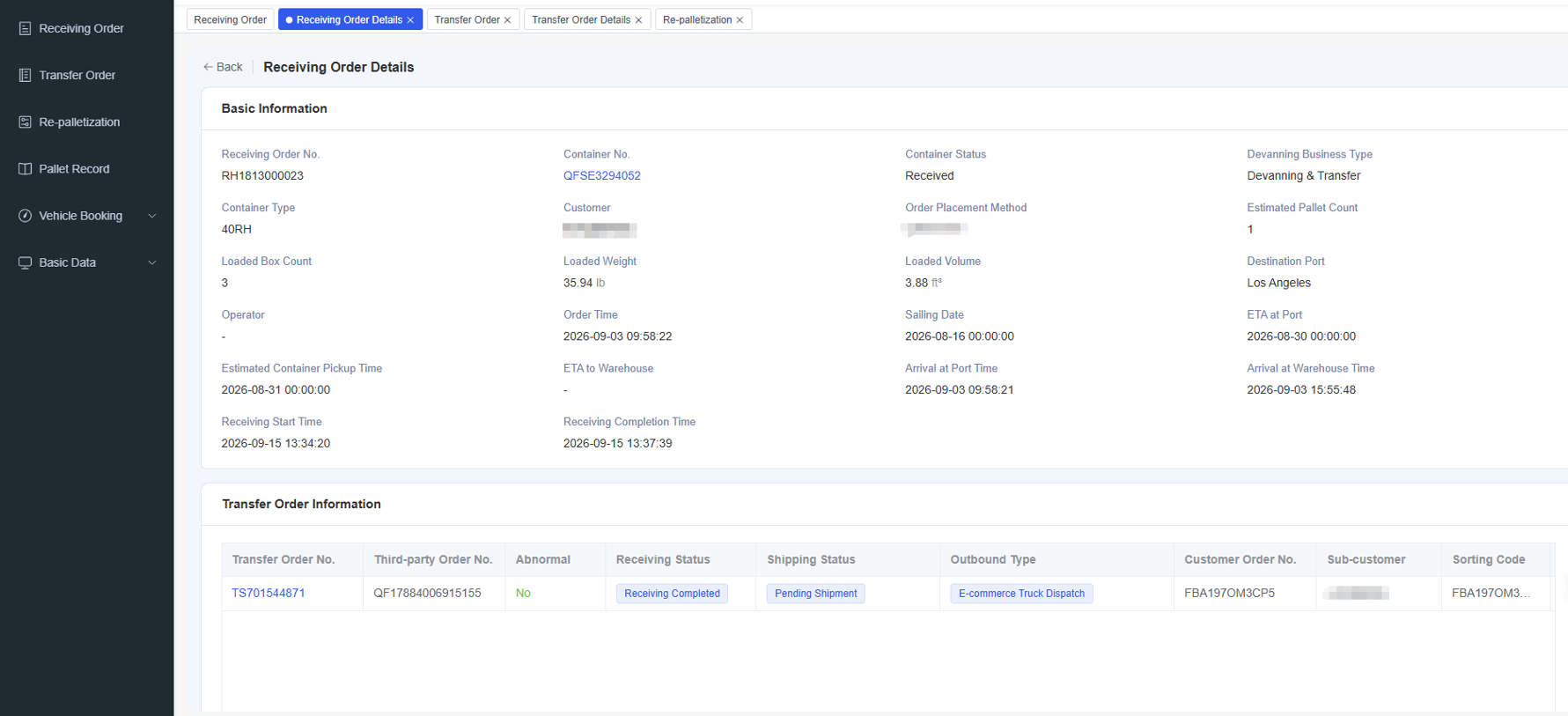The height and width of the screenshot is (716, 1568).
Task: Click the Devanning & Transfer value
Action: [1304, 175]
